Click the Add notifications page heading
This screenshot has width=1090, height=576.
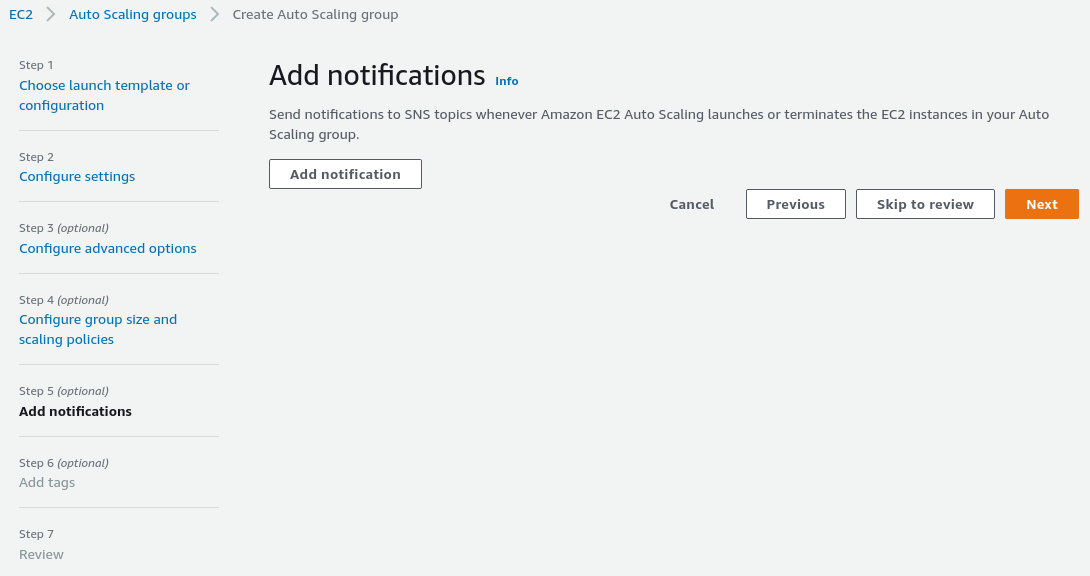click(x=377, y=76)
